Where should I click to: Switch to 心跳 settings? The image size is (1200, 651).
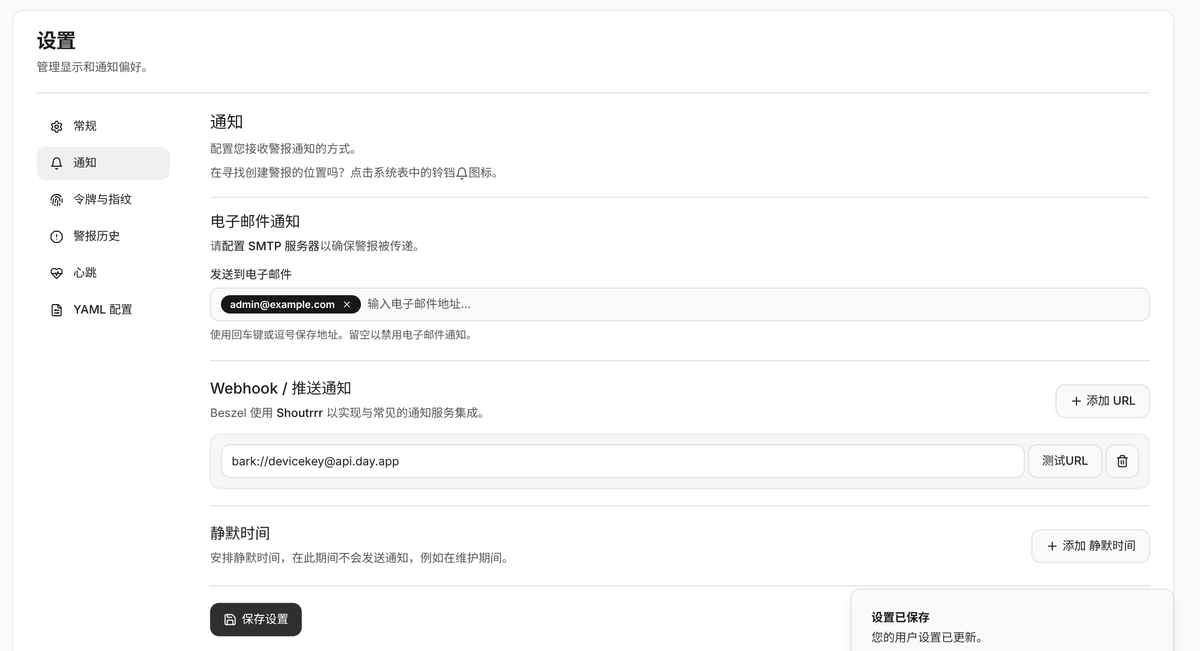[x=103, y=273]
